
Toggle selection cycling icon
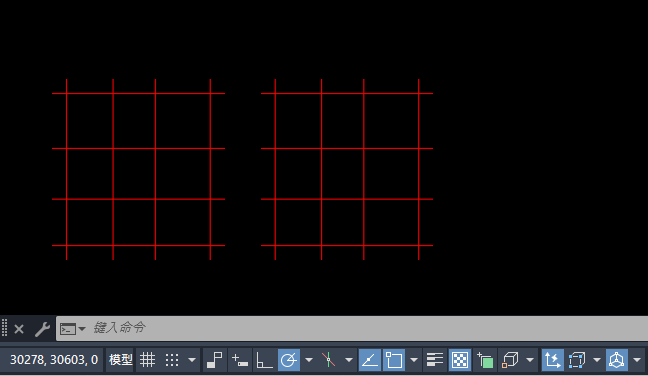coord(485,360)
